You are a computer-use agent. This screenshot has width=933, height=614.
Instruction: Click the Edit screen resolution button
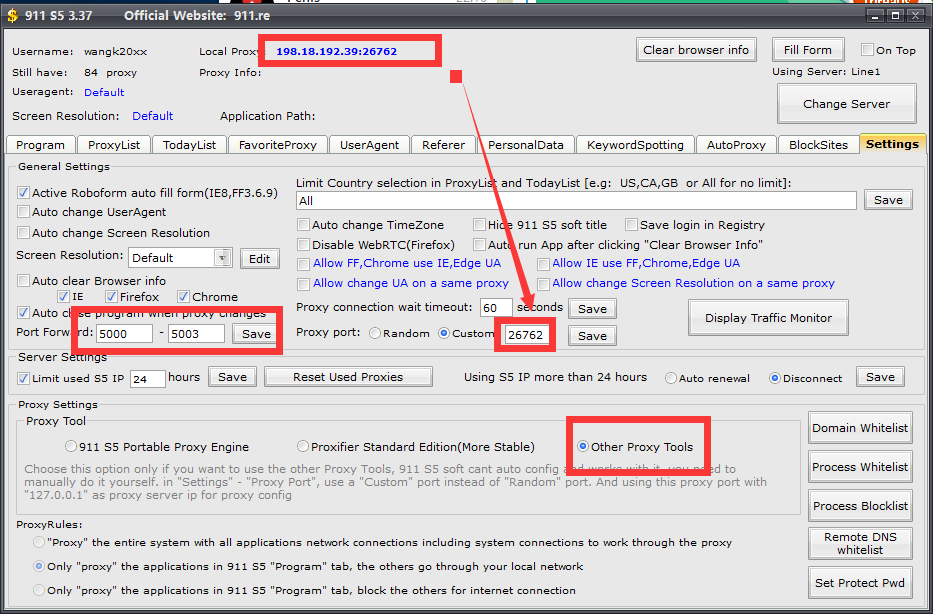pos(259,259)
